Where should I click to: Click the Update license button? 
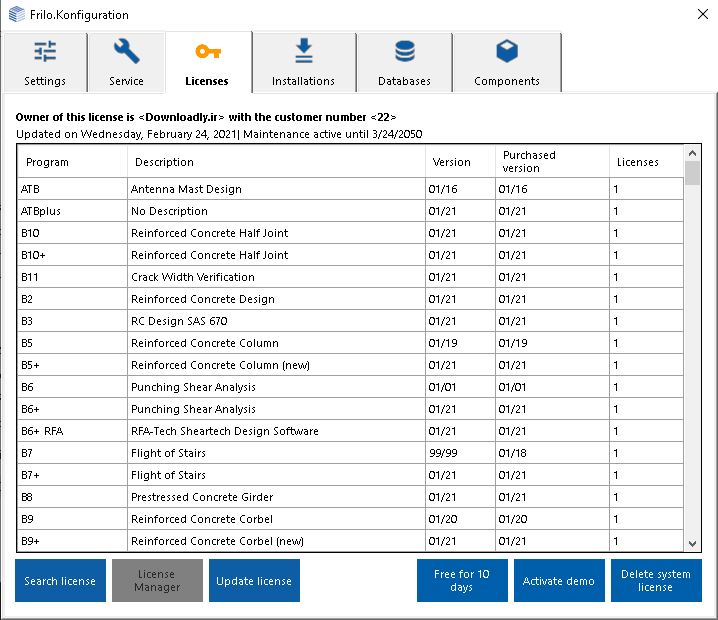point(254,581)
